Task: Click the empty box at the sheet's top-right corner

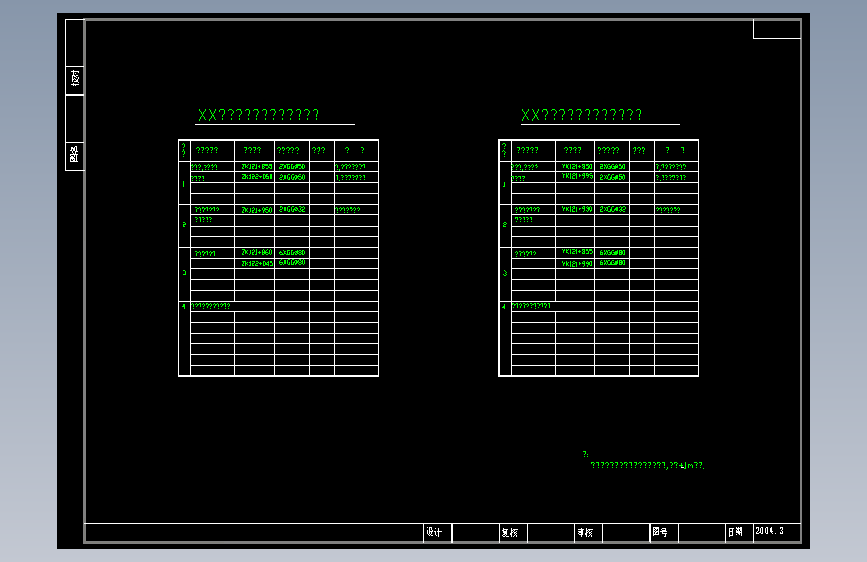Action: 776,29
